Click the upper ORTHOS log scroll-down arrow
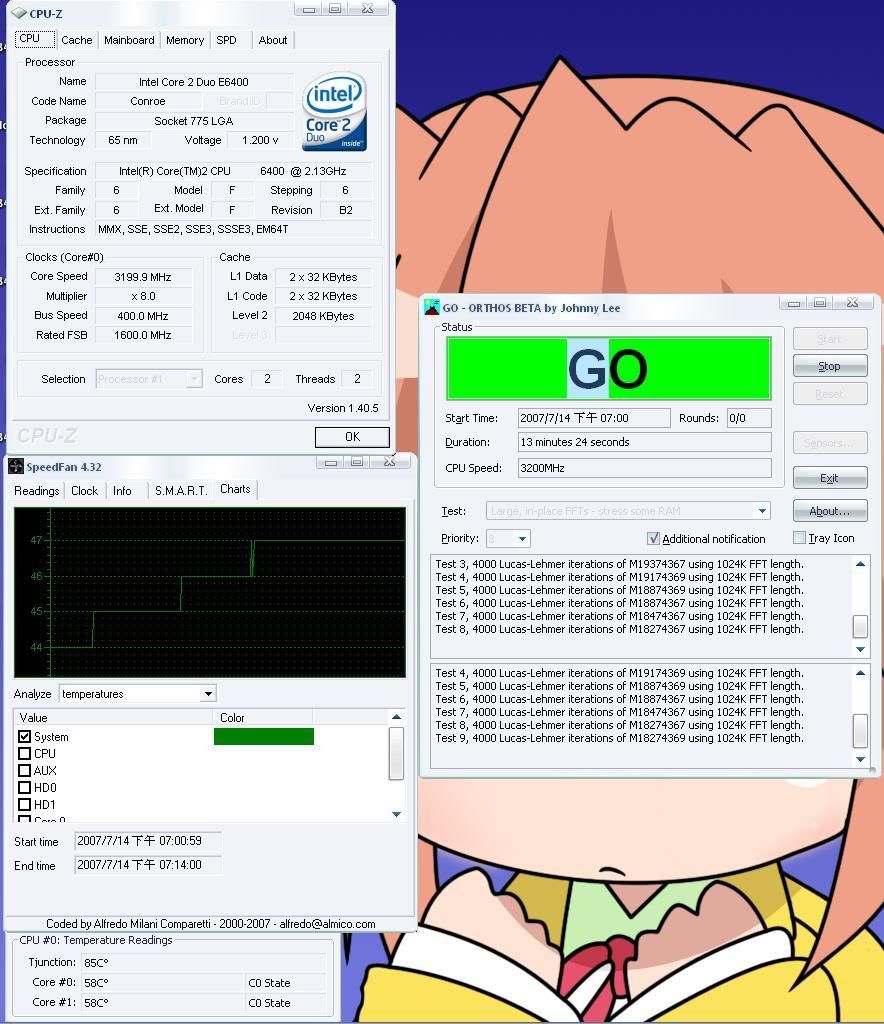 pyautogui.click(x=860, y=649)
